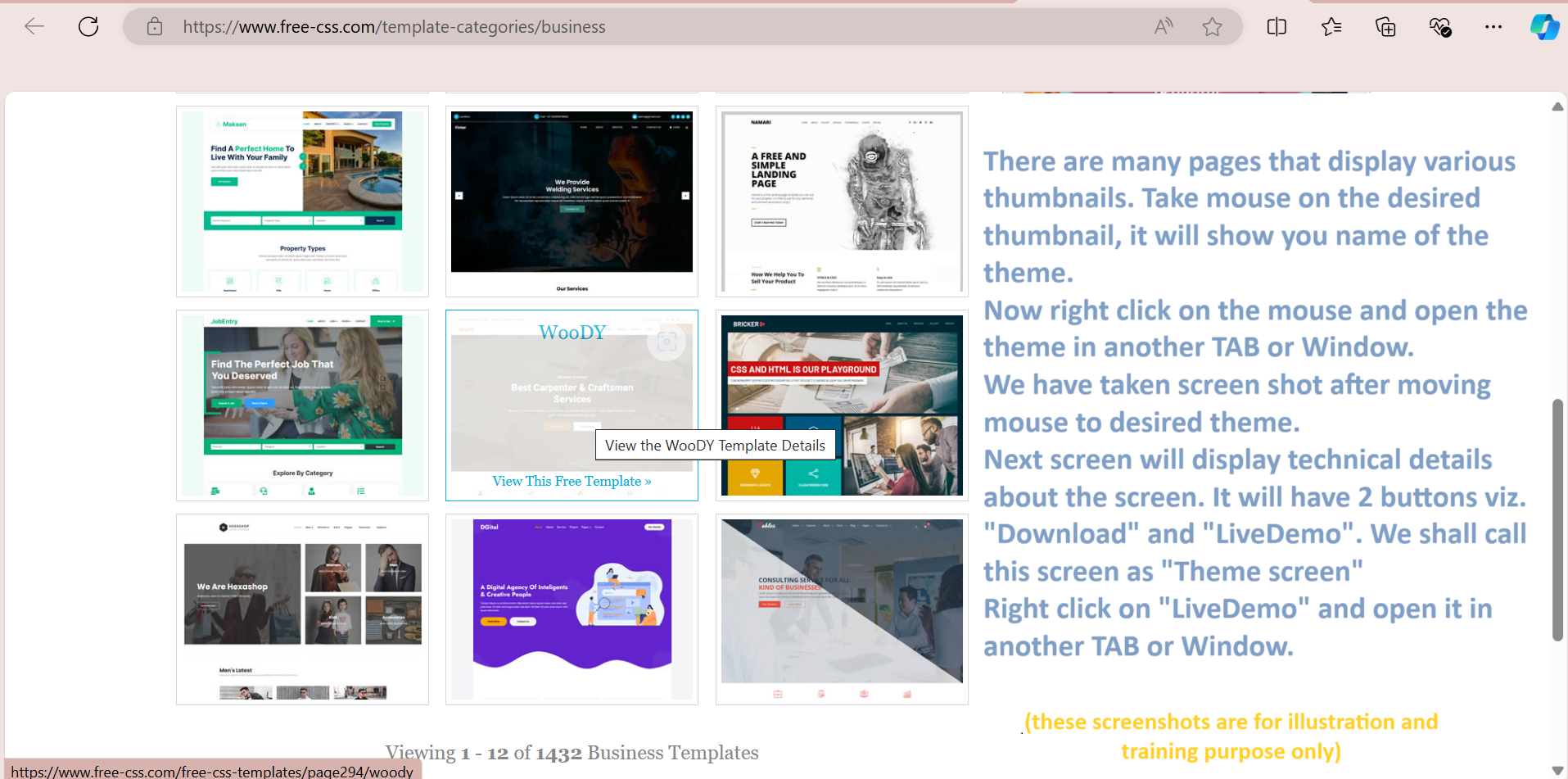Click the vertical scrollbar thumb
The image size is (1568, 779).
tap(1557, 520)
